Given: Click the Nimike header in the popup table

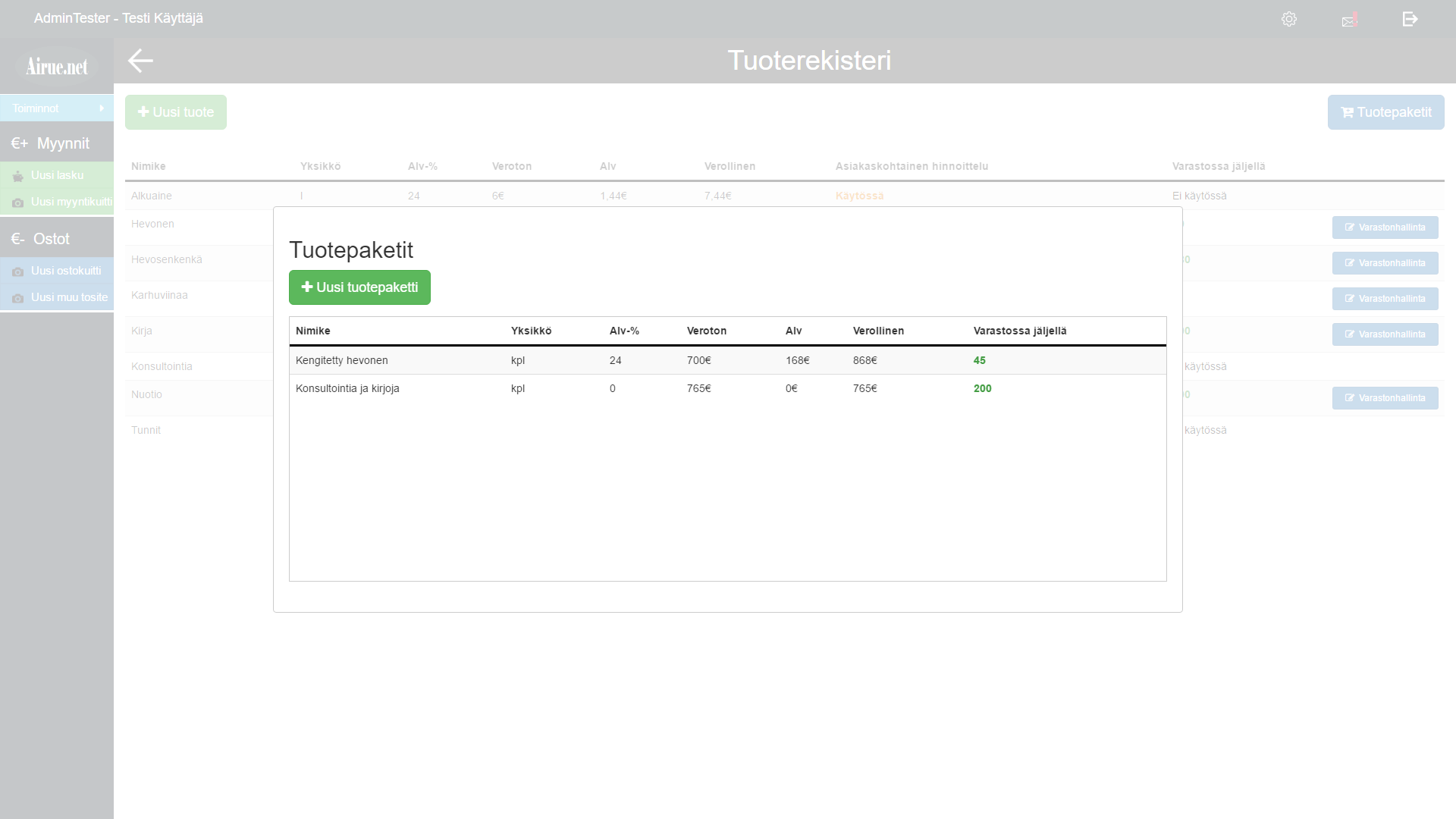Looking at the screenshot, I should coord(313,331).
